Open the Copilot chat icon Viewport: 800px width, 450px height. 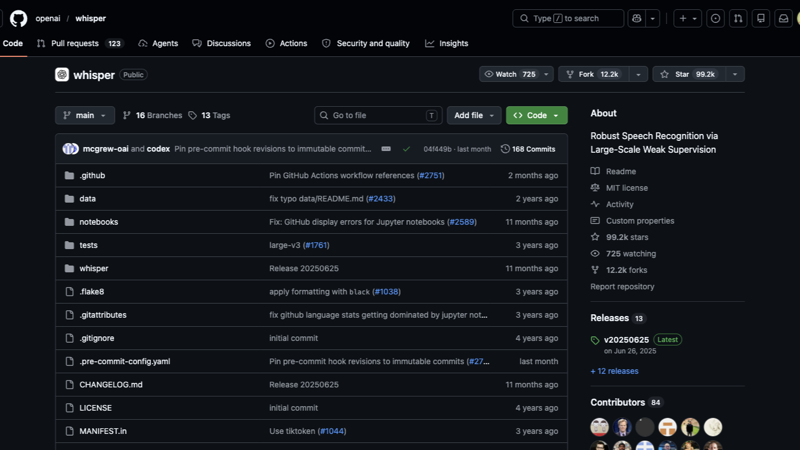[x=636, y=18]
